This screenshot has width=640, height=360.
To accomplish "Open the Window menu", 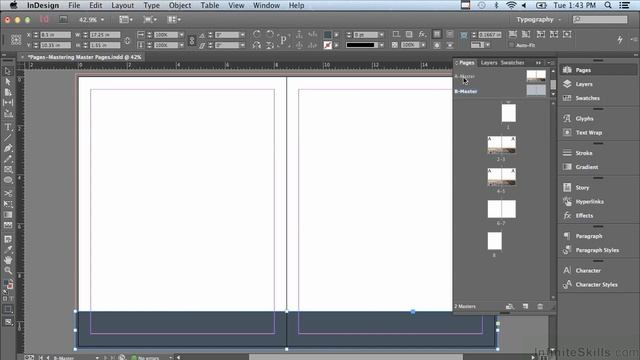I will pyautogui.click(x=266, y=5).
